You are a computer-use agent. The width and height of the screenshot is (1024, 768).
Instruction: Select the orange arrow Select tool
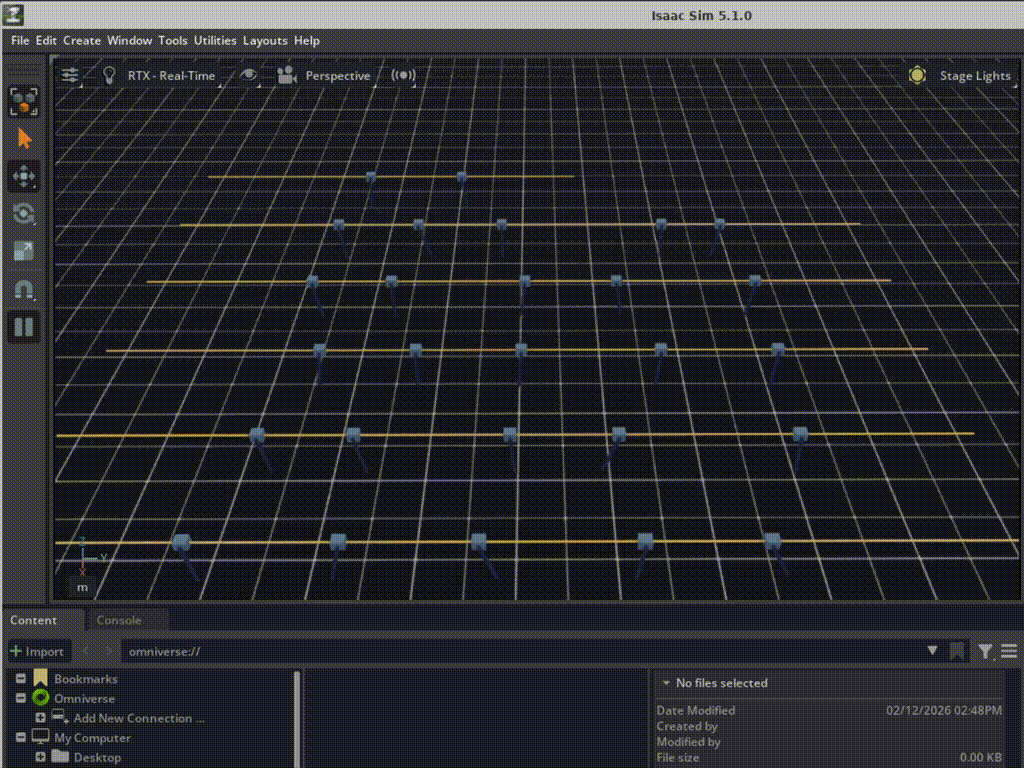coord(24,139)
